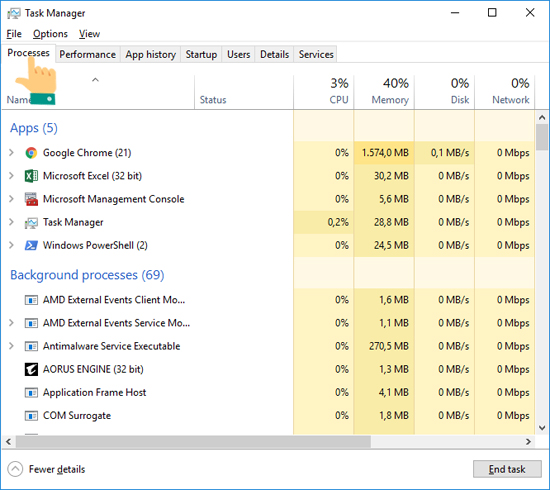The height and width of the screenshot is (490, 550).
Task: Expand the Google Chrome process group
Action: pos(11,153)
